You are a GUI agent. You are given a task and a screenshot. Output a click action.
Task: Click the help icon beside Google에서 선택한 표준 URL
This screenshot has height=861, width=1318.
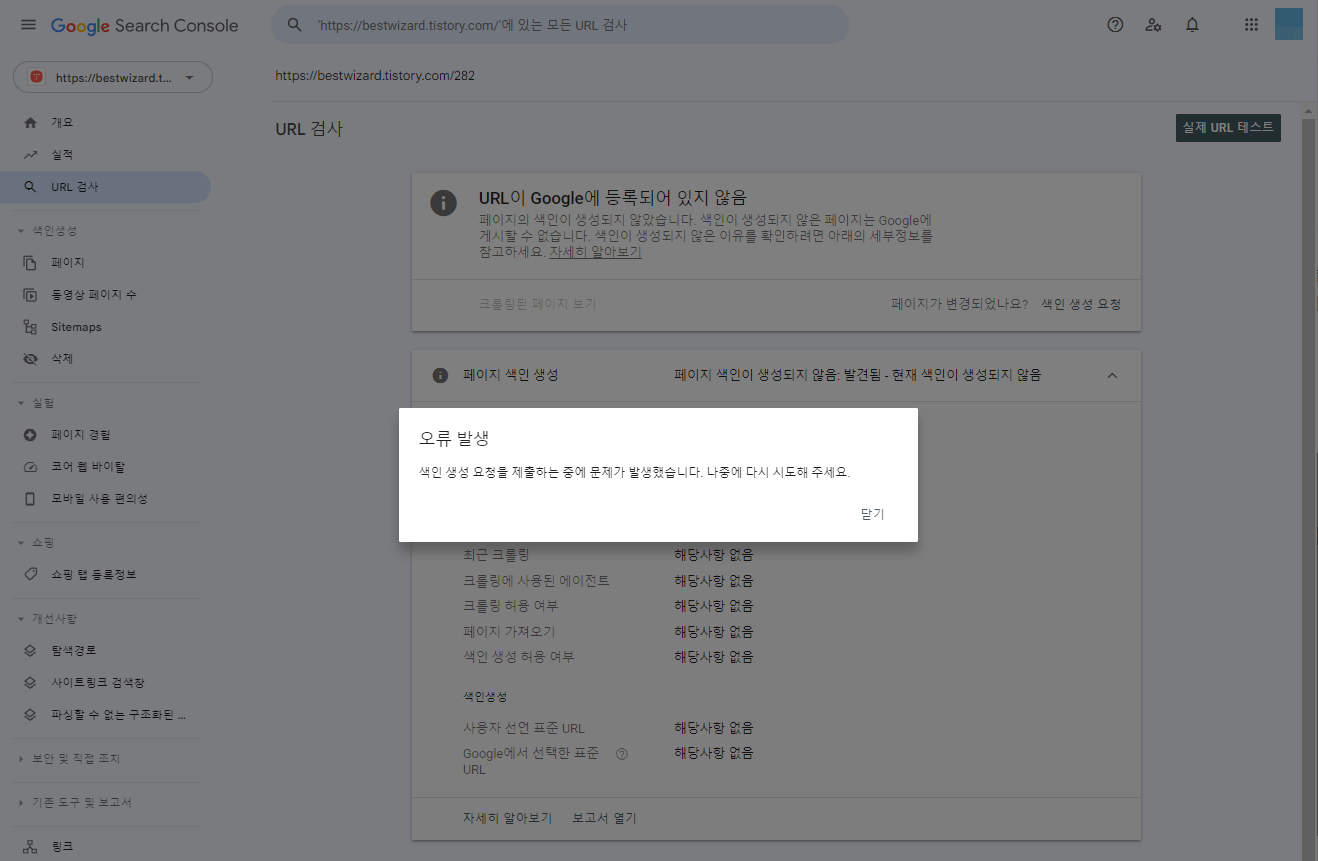tap(621, 753)
